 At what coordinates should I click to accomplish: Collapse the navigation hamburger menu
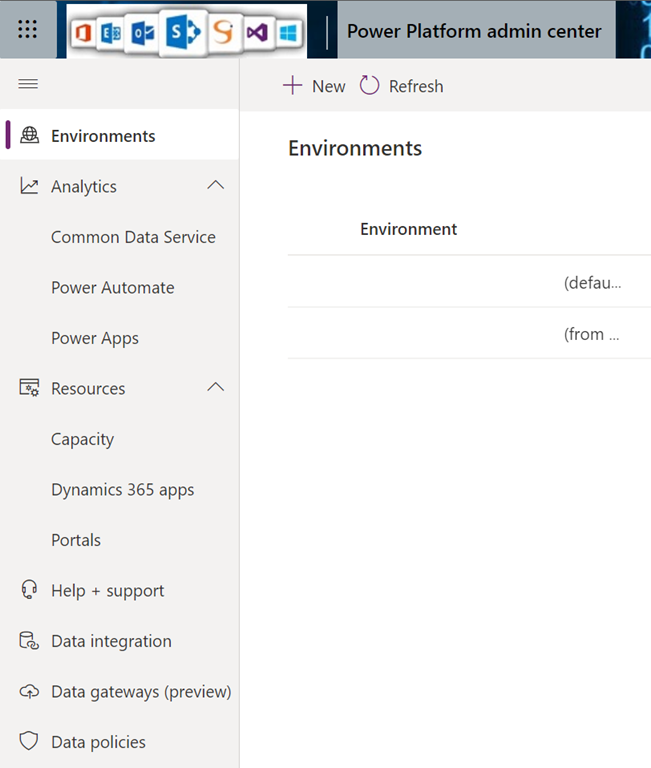28,84
